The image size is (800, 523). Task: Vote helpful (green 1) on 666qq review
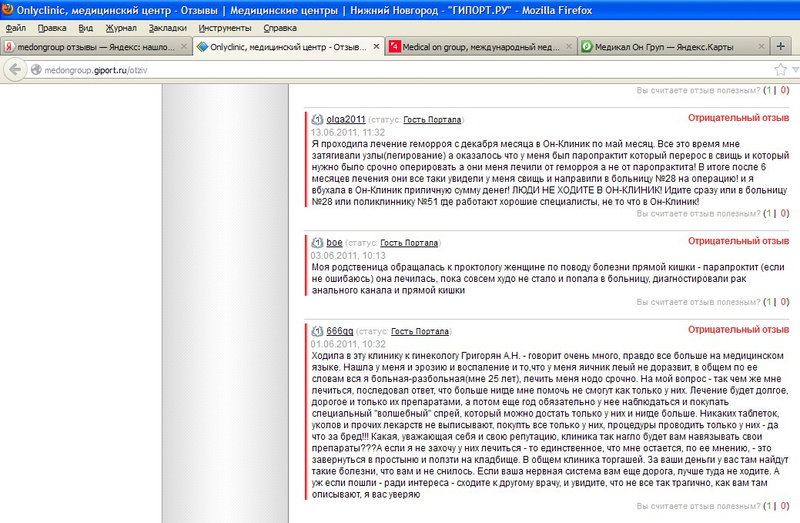tap(768, 506)
